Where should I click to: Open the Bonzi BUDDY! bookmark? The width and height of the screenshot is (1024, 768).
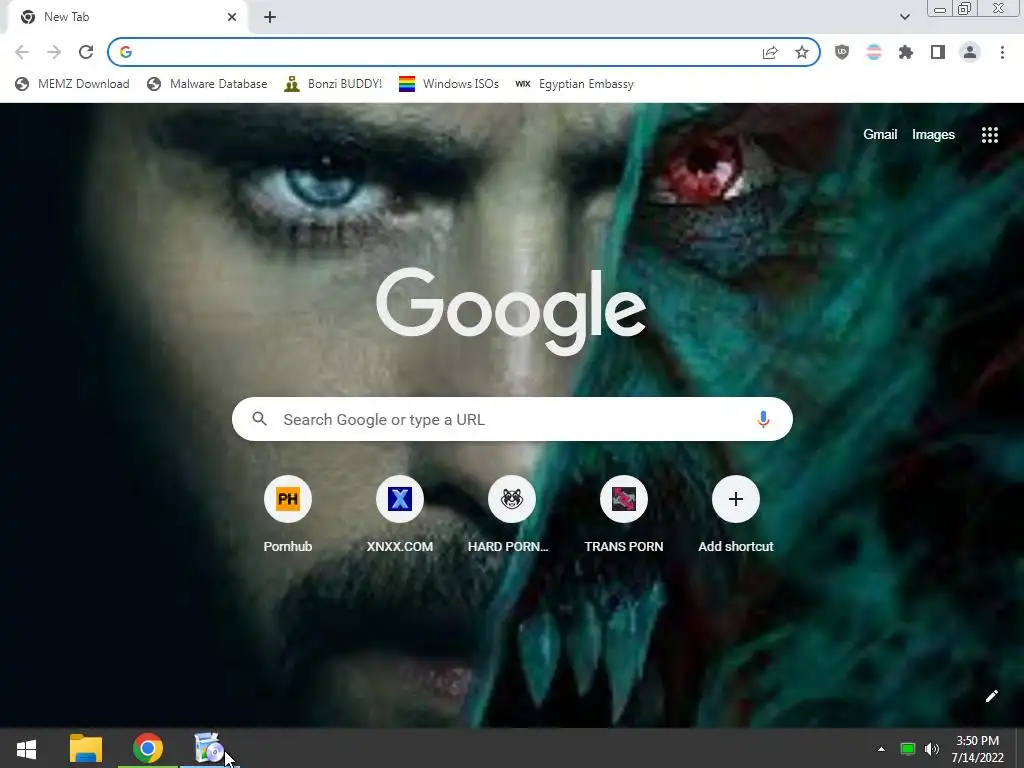333,84
